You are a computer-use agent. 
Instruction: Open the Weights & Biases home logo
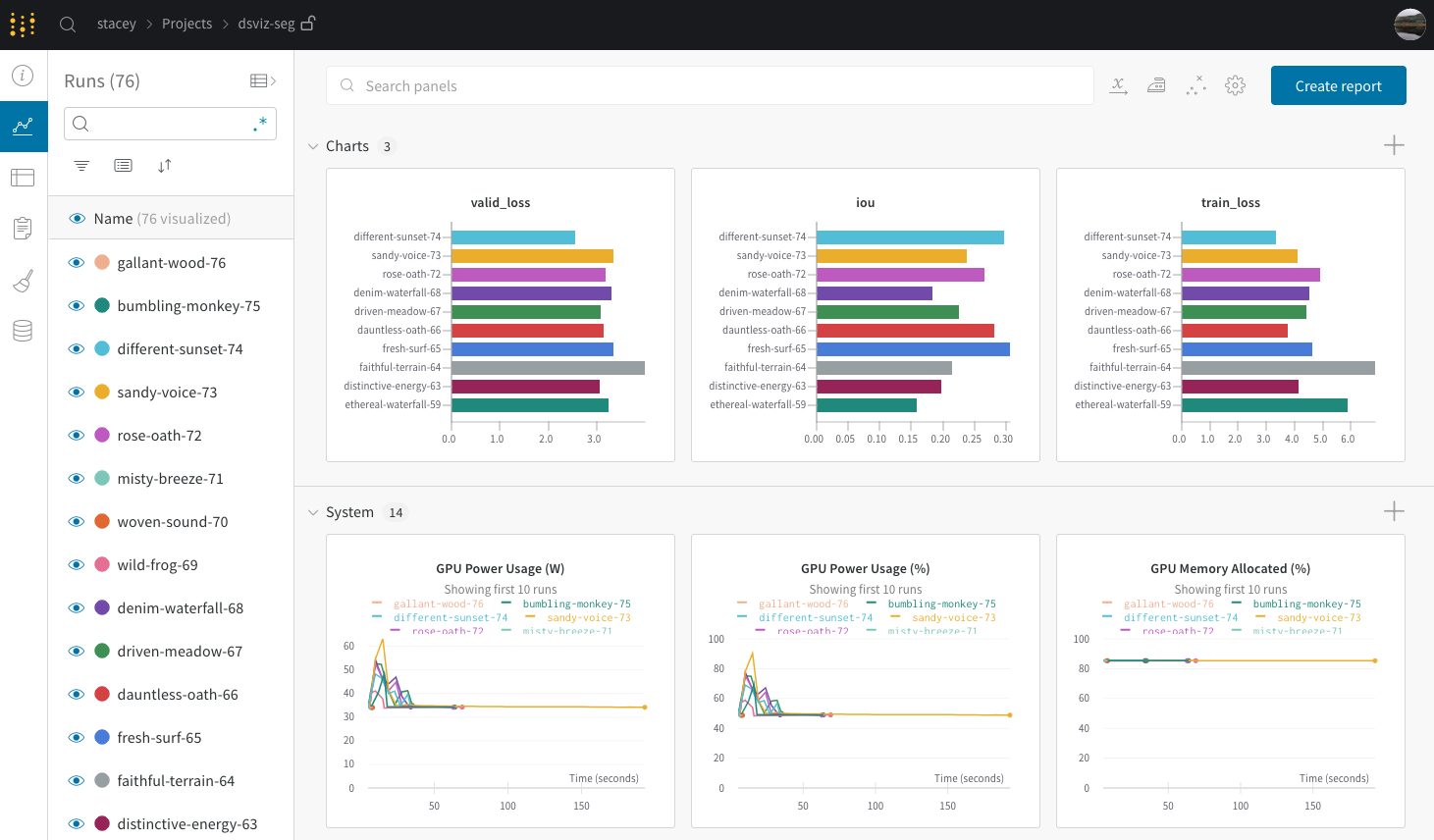point(23,24)
